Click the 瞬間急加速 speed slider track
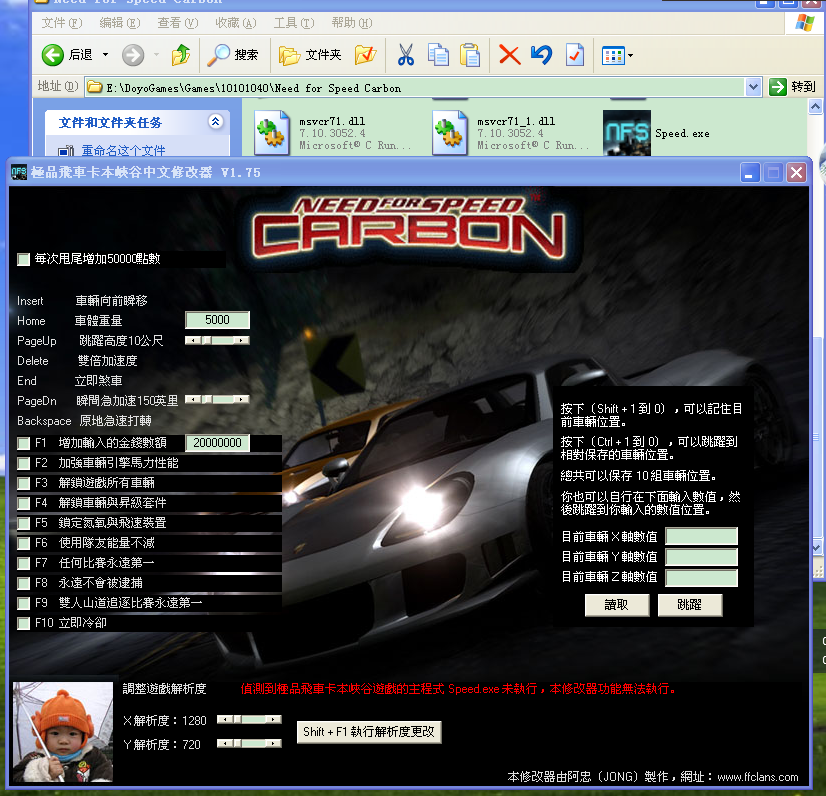Screen dimensions: 826x796 [217, 399]
